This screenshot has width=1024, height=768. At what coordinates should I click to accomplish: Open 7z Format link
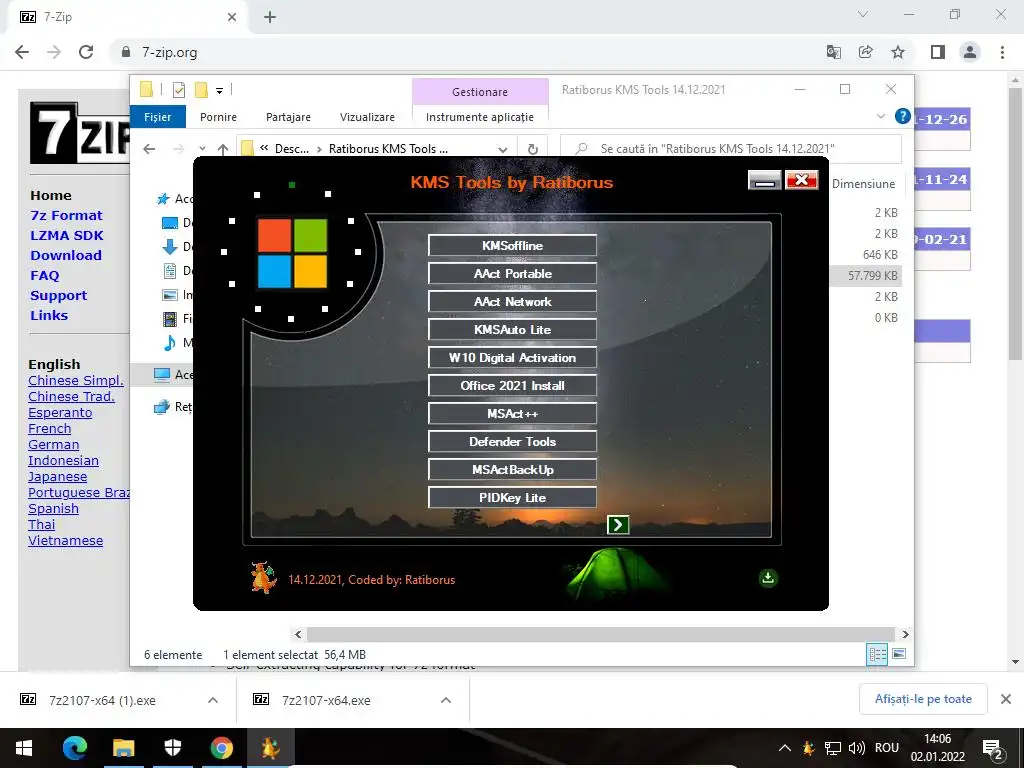tap(67, 216)
